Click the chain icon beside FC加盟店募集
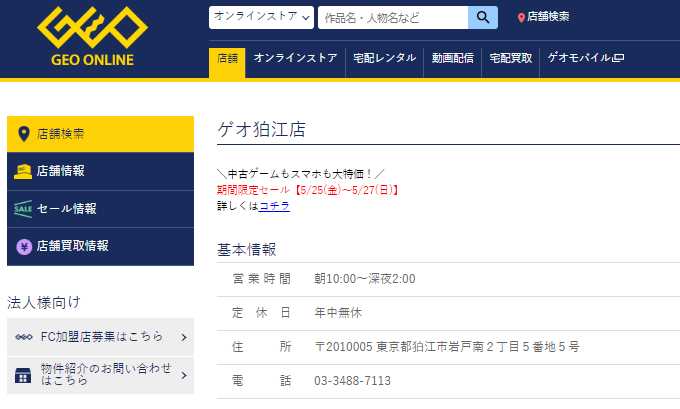 [x=24, y=337]
